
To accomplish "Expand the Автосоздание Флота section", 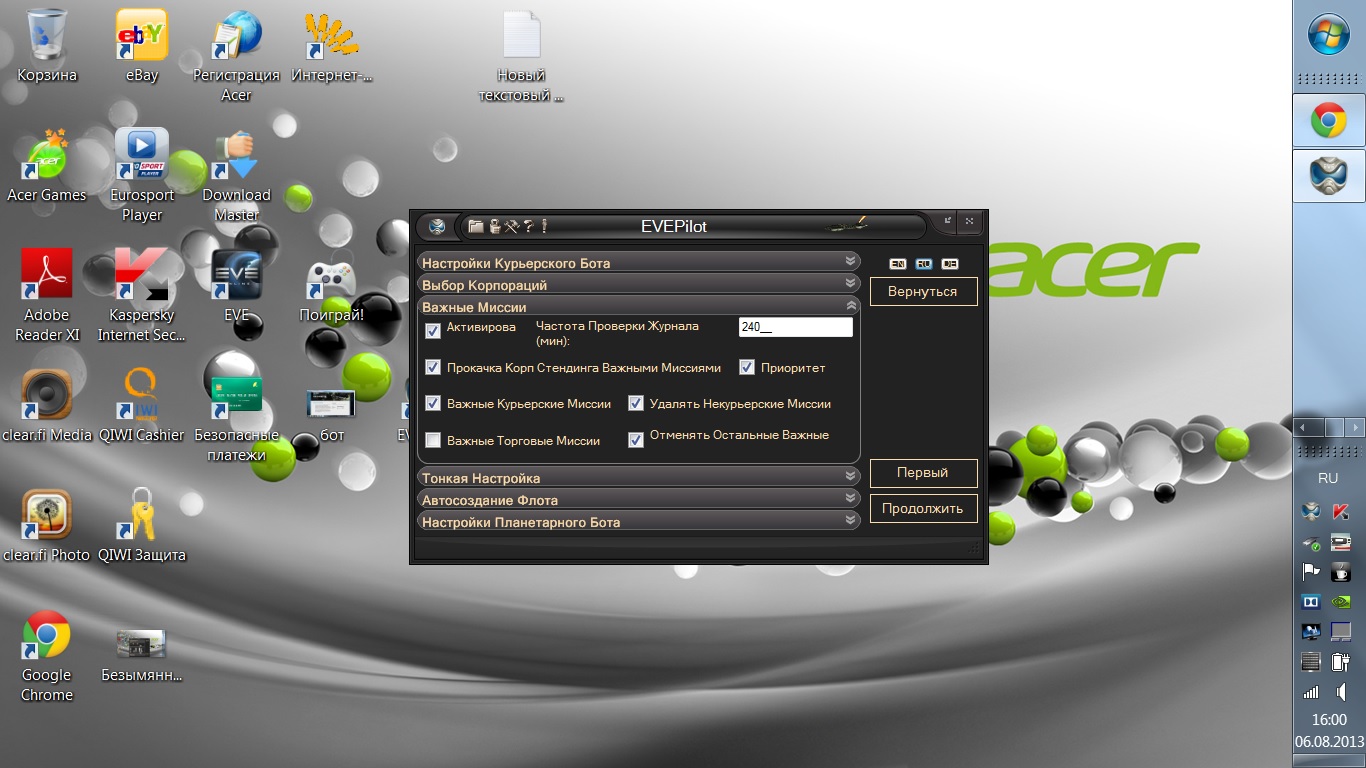I will coord(638,499).
